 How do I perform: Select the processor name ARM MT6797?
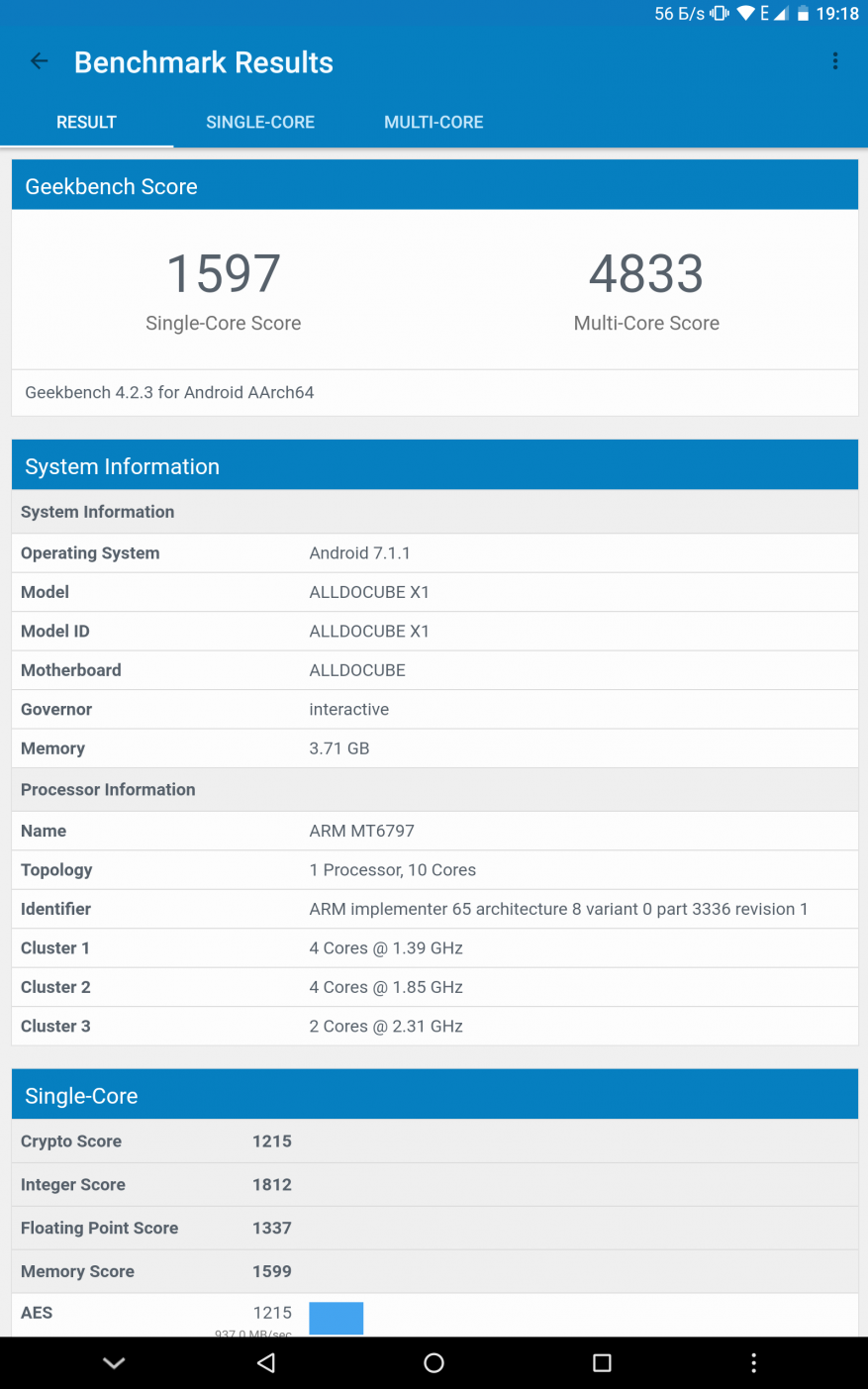[362, 831]
